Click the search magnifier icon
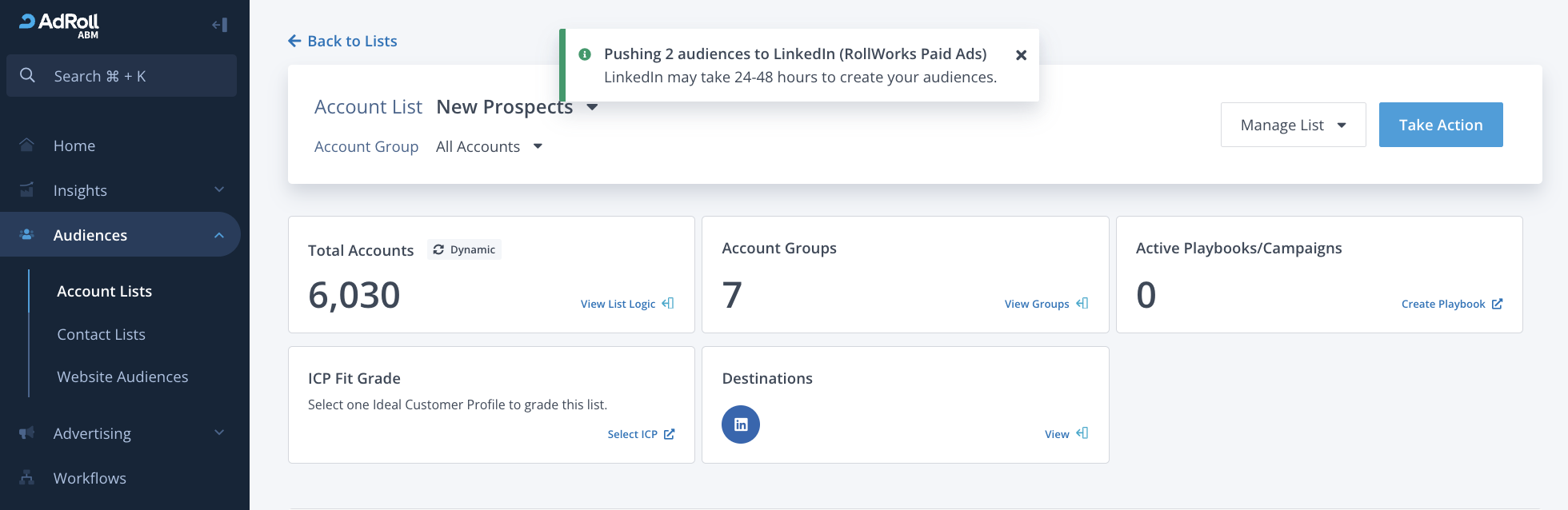The height and width of the screenshot is (510, 1568). [x=27, y=76]
